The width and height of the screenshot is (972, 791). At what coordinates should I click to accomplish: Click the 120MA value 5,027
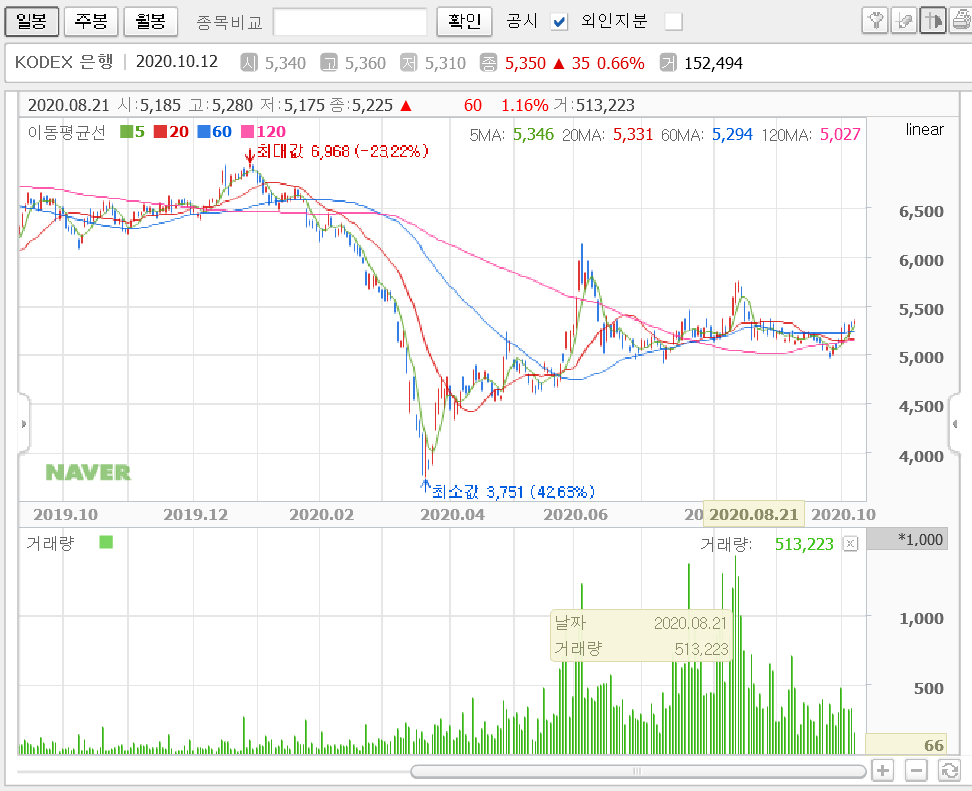840,135
